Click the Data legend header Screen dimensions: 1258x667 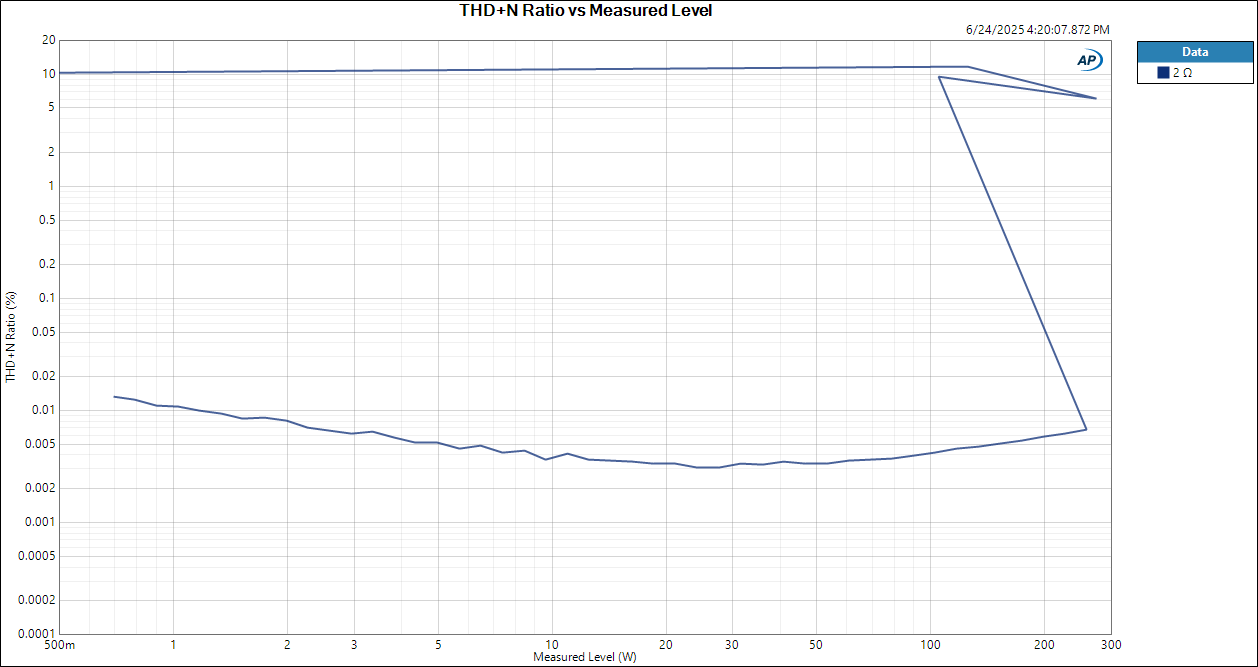[1195, 52]
